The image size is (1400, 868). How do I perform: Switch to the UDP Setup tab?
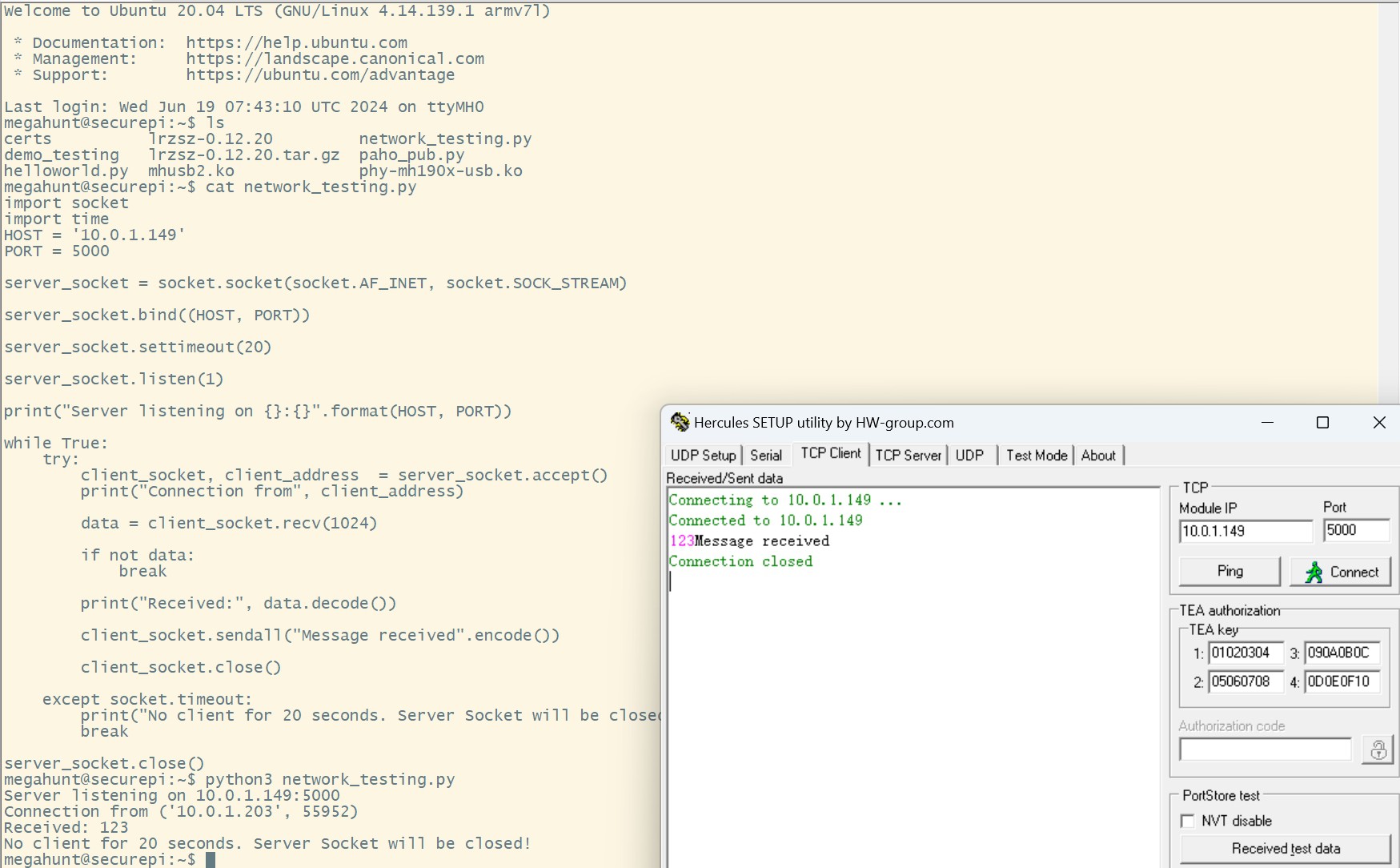(702, 455)
